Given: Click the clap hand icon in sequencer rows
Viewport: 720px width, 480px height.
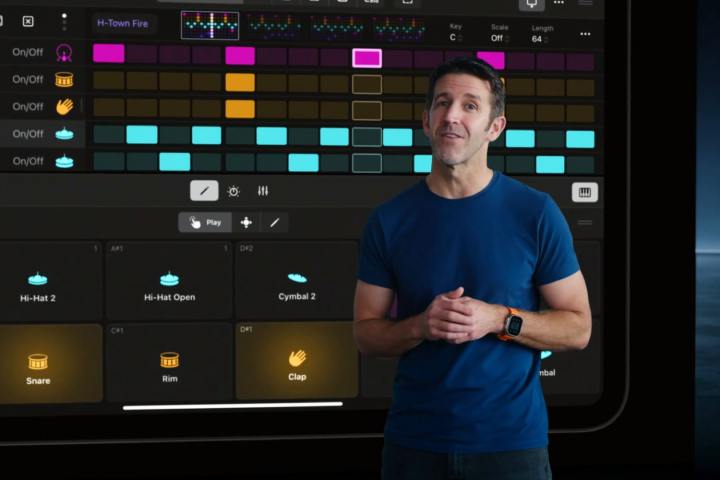Looking at the screenshot, I should pyautogui.click(x=64, y=106).
